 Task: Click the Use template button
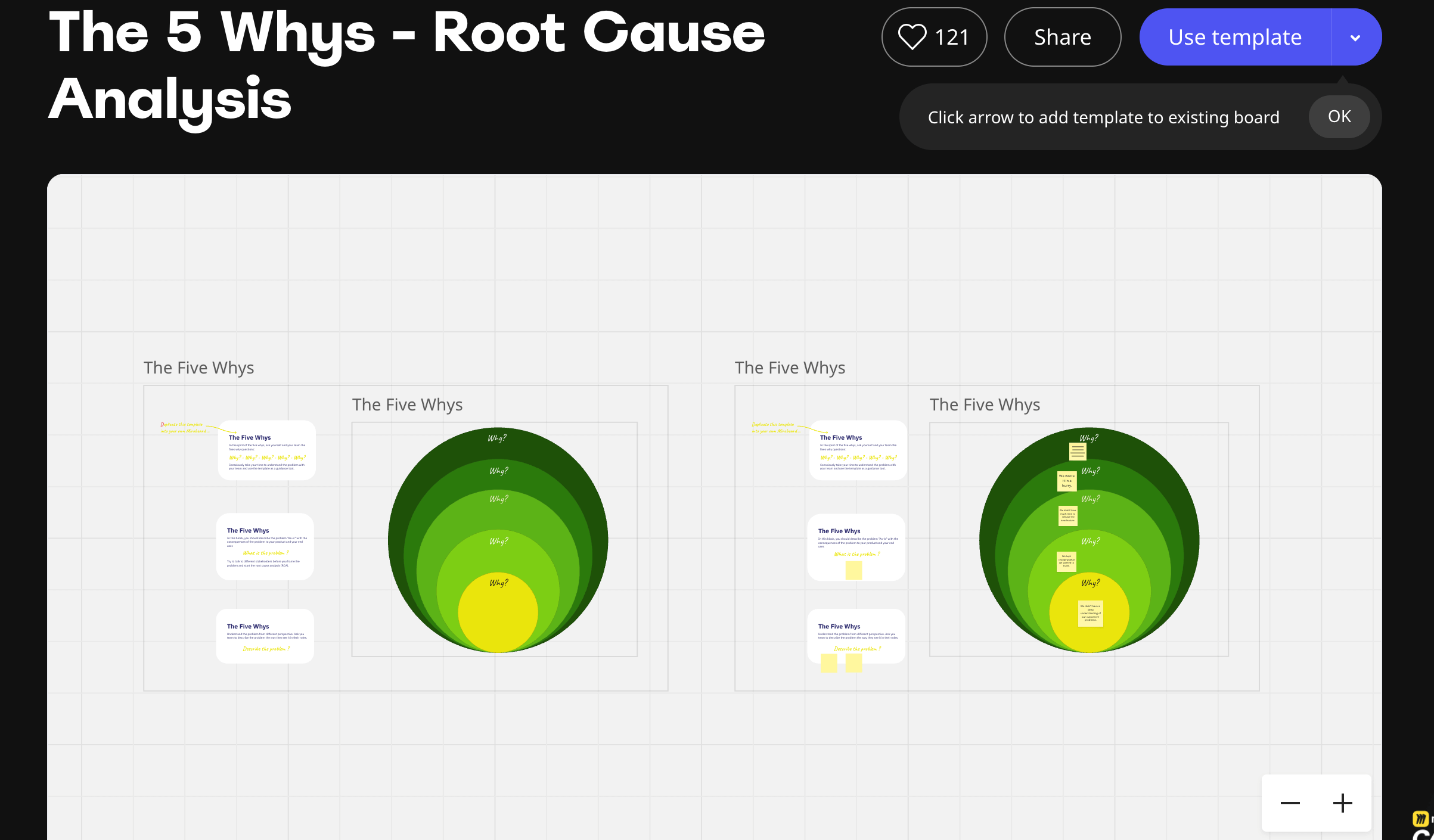click(1234, 37)
